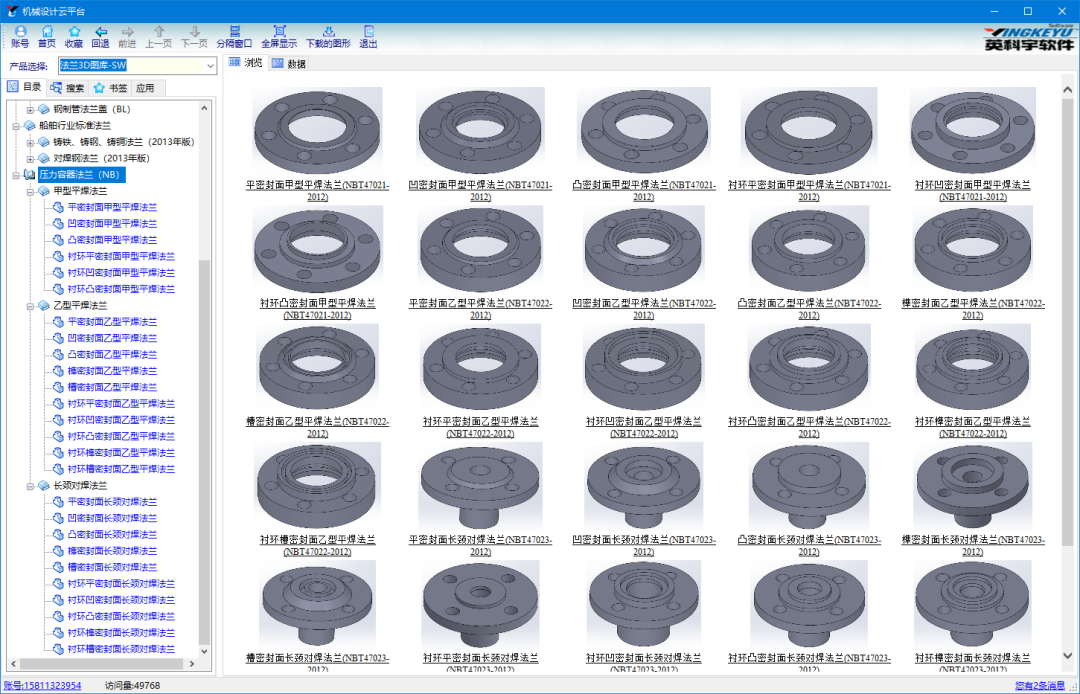Screen dimensions: 1080x694
Task: Collapse the 甲型平焊法兰 tree node
Action: 30,191
